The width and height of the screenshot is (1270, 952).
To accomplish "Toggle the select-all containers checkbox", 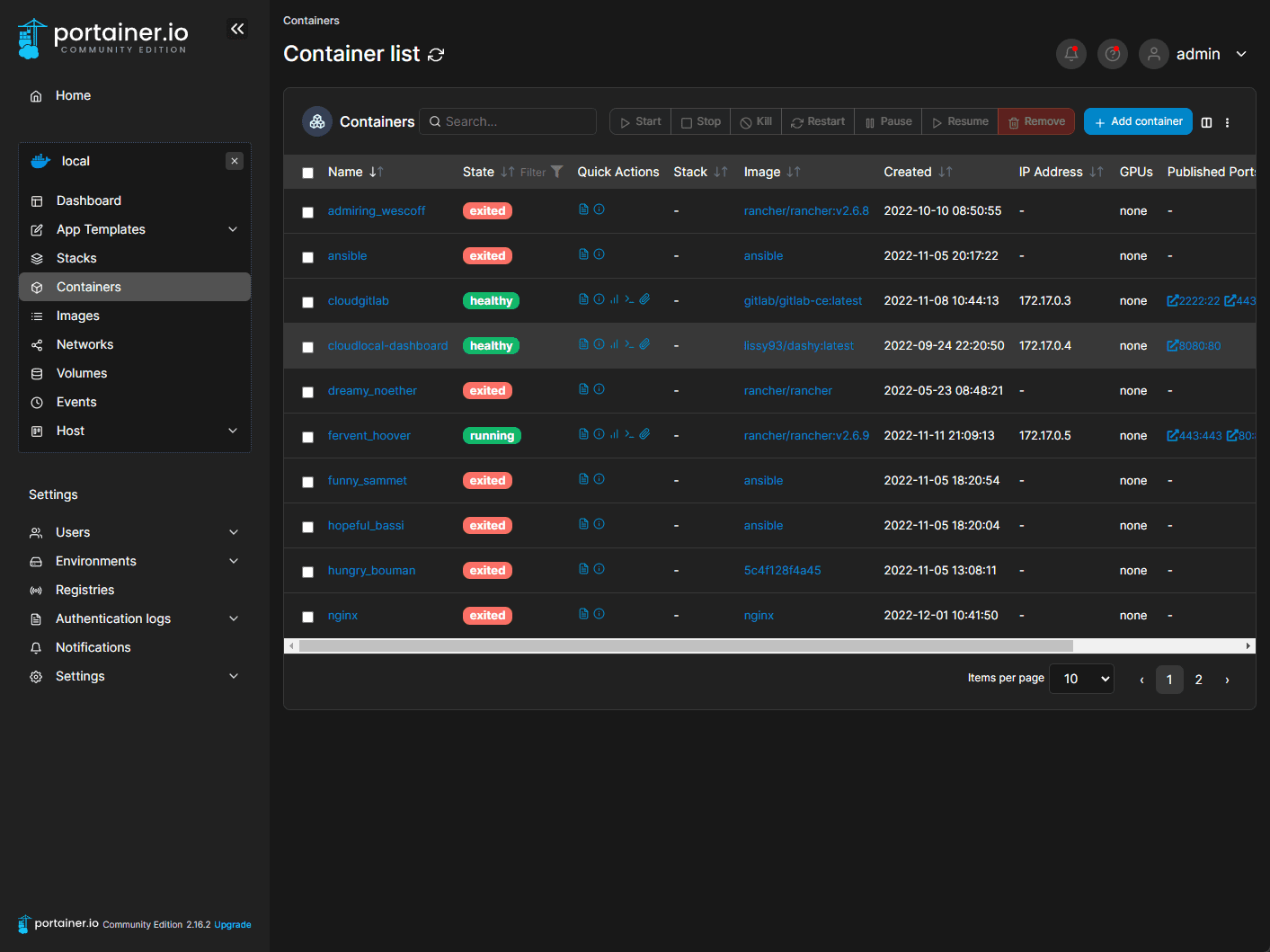I will (307, 173).
